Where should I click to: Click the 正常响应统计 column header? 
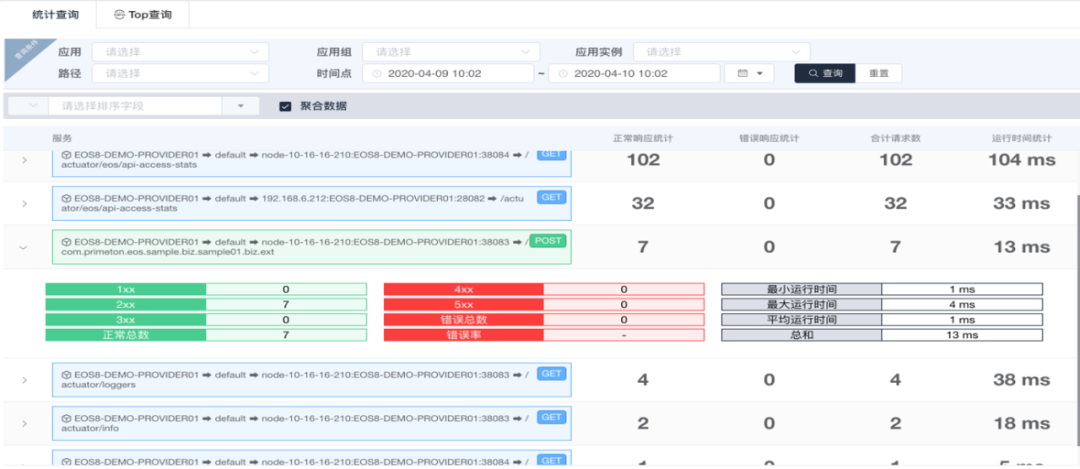point(643,138)
